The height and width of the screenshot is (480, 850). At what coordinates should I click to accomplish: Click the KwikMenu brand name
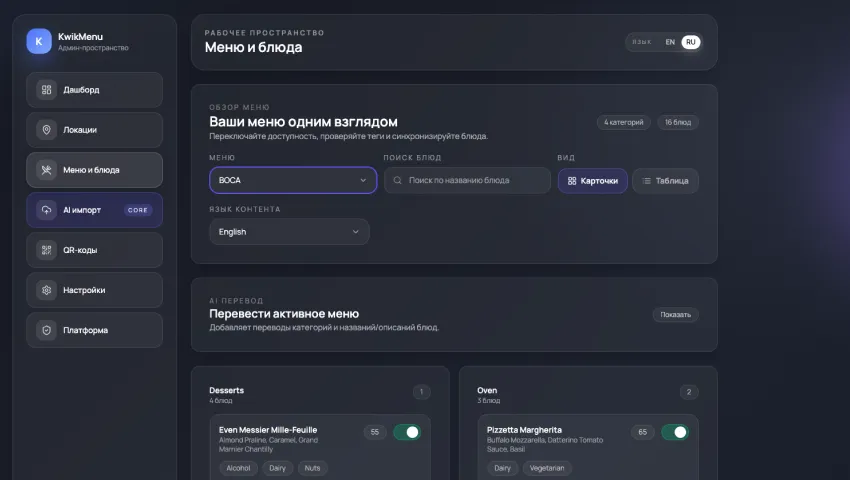[x=80, y=37]
